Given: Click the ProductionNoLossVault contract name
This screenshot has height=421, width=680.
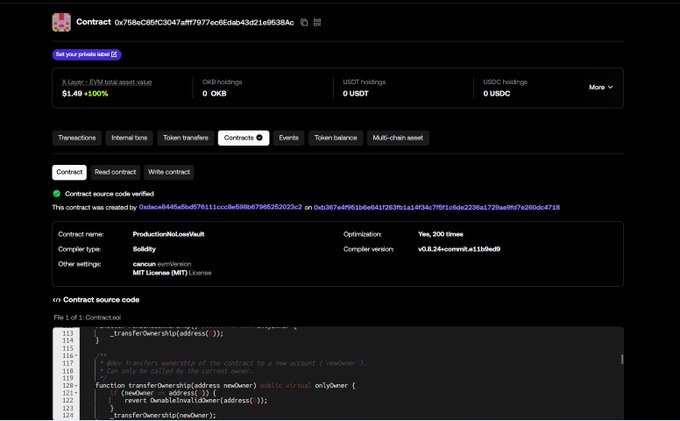Looking at the screenshot, I should (x=168, y=234).
